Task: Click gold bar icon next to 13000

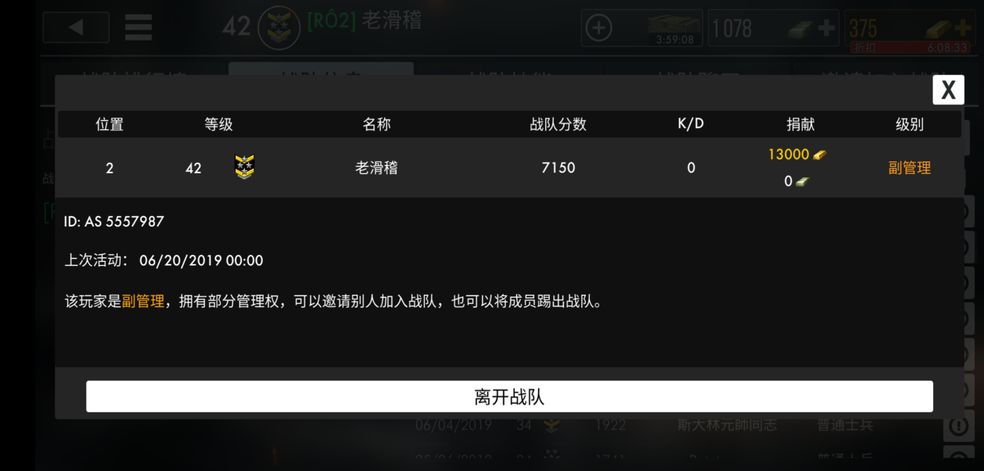Action: 820,154
